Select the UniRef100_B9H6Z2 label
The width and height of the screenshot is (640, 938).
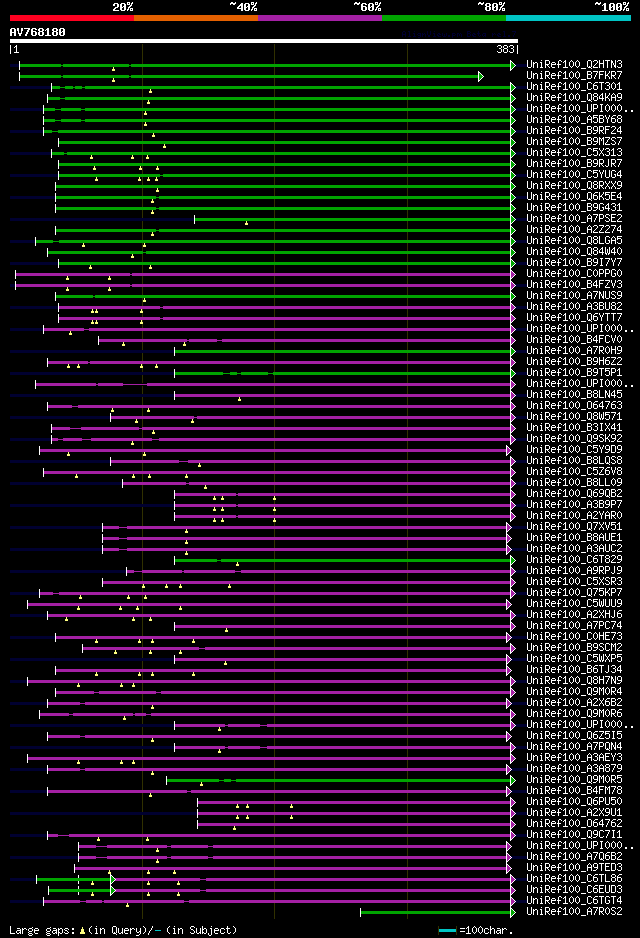coord(574,362)
